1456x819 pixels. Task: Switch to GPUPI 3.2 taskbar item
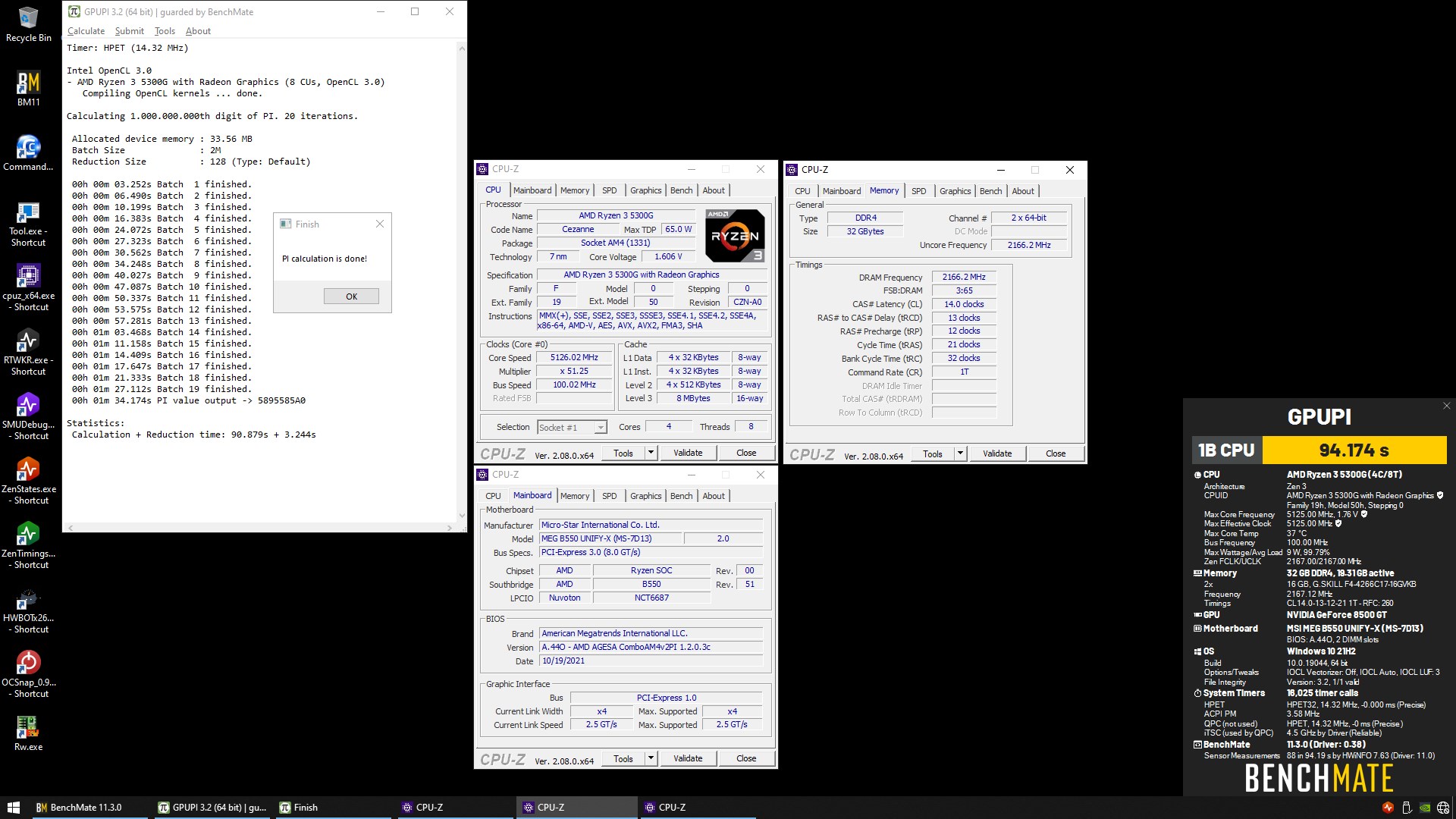tap(212, 808)
